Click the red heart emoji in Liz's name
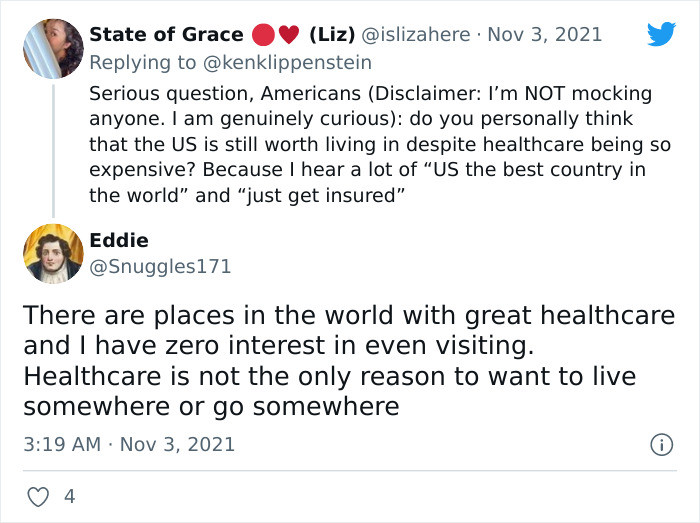This screenshot has height=523, width=700. pyautogui.click(x=289, y=35)
